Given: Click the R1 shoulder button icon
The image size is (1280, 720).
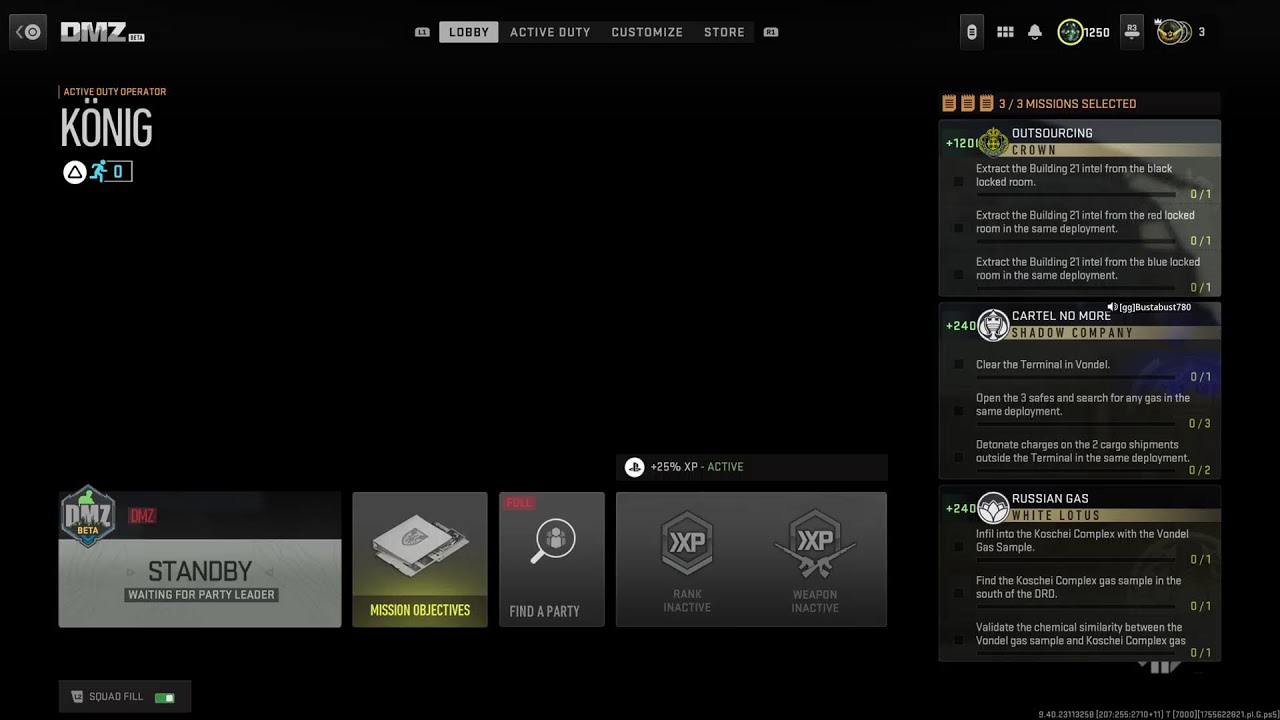Looking at the screenshot, I should [771, 32].
